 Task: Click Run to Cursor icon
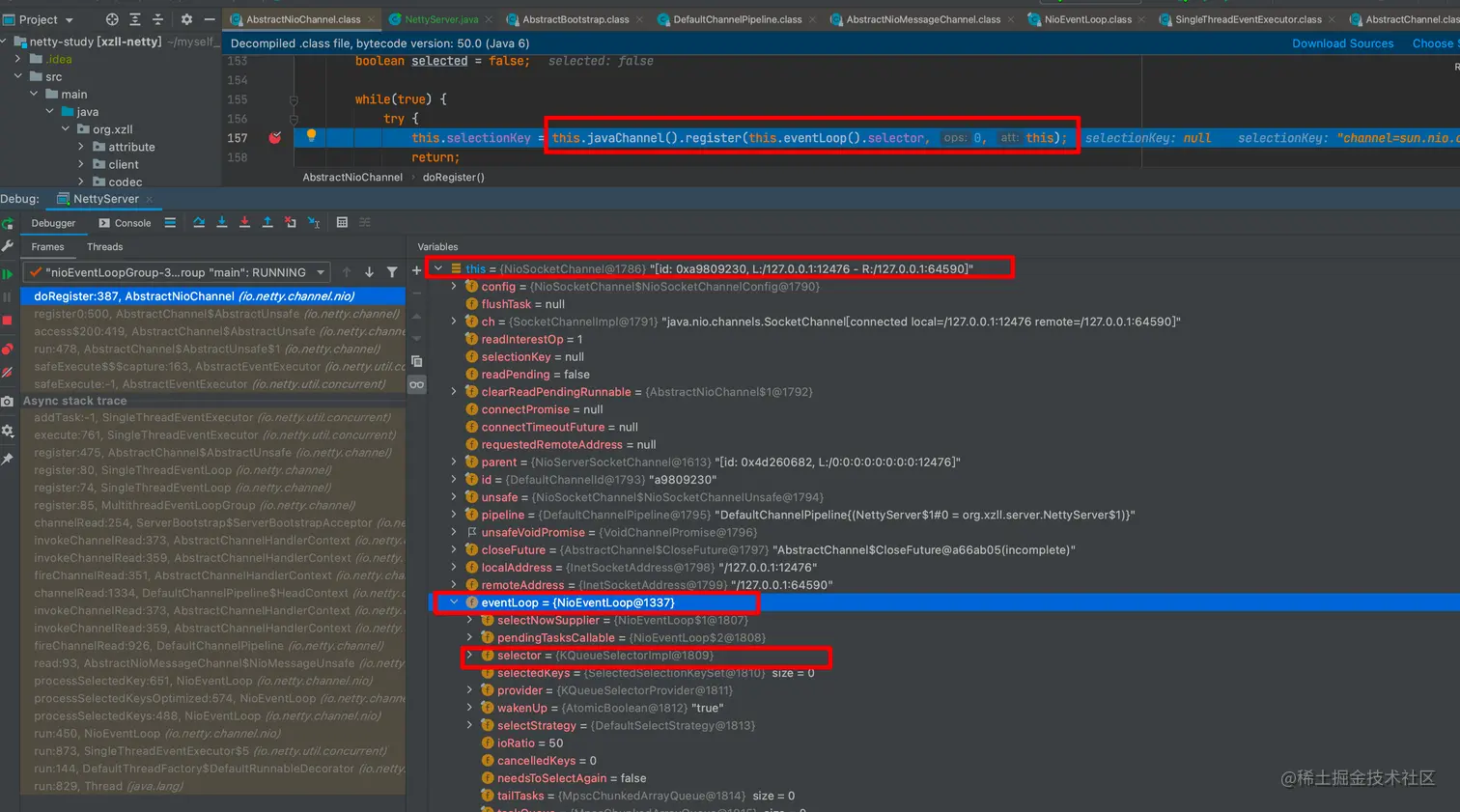click(314, 223)
